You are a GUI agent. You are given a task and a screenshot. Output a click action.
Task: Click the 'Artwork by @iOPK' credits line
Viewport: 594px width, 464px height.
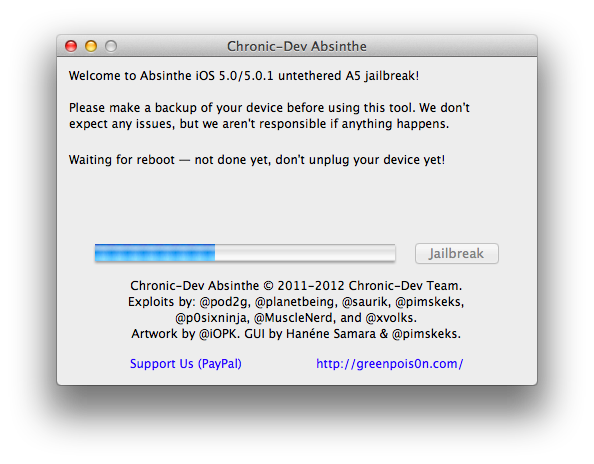tap(296, 334)
